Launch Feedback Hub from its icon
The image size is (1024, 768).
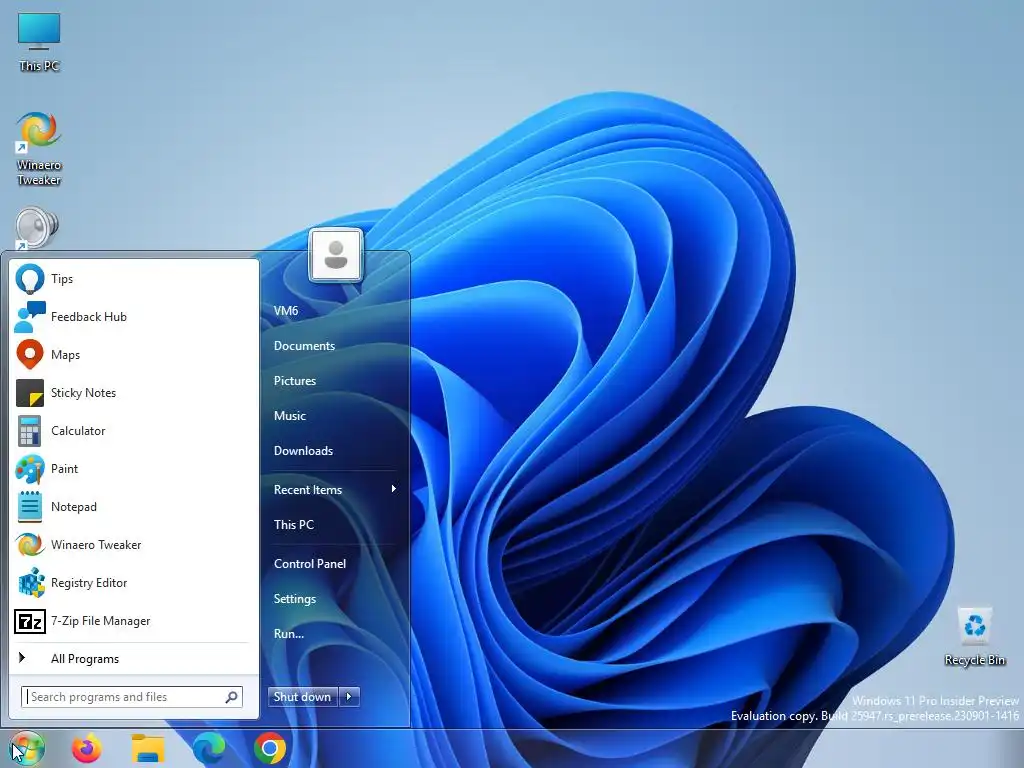pos(30,317)
